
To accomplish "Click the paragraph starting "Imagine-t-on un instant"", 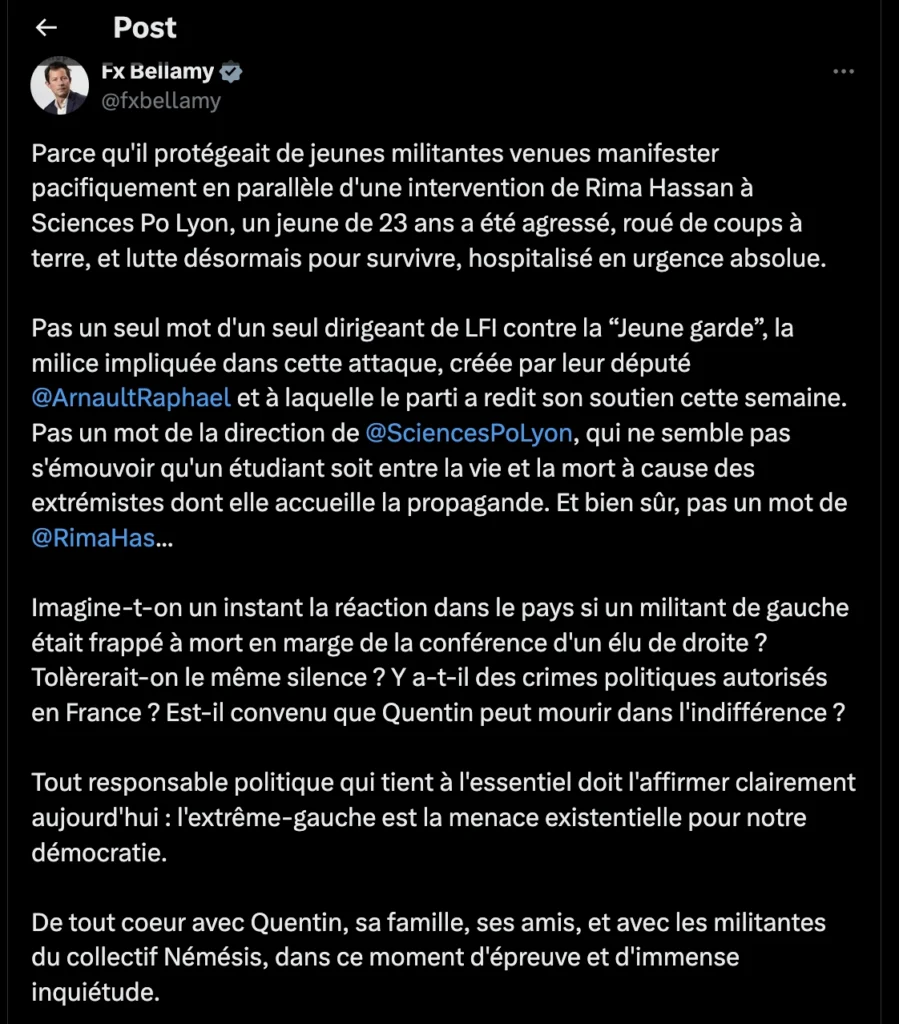I will [440, 660].
